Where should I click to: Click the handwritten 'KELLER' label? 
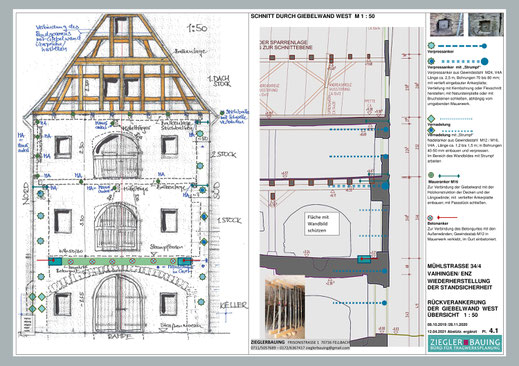[x=234, y=305]
